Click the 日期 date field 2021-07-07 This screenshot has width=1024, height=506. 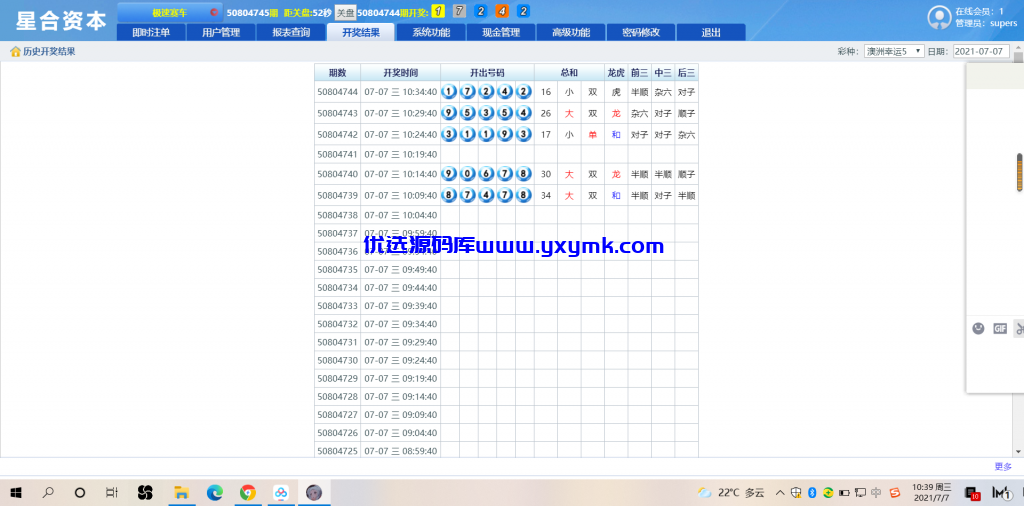(981, 52)
